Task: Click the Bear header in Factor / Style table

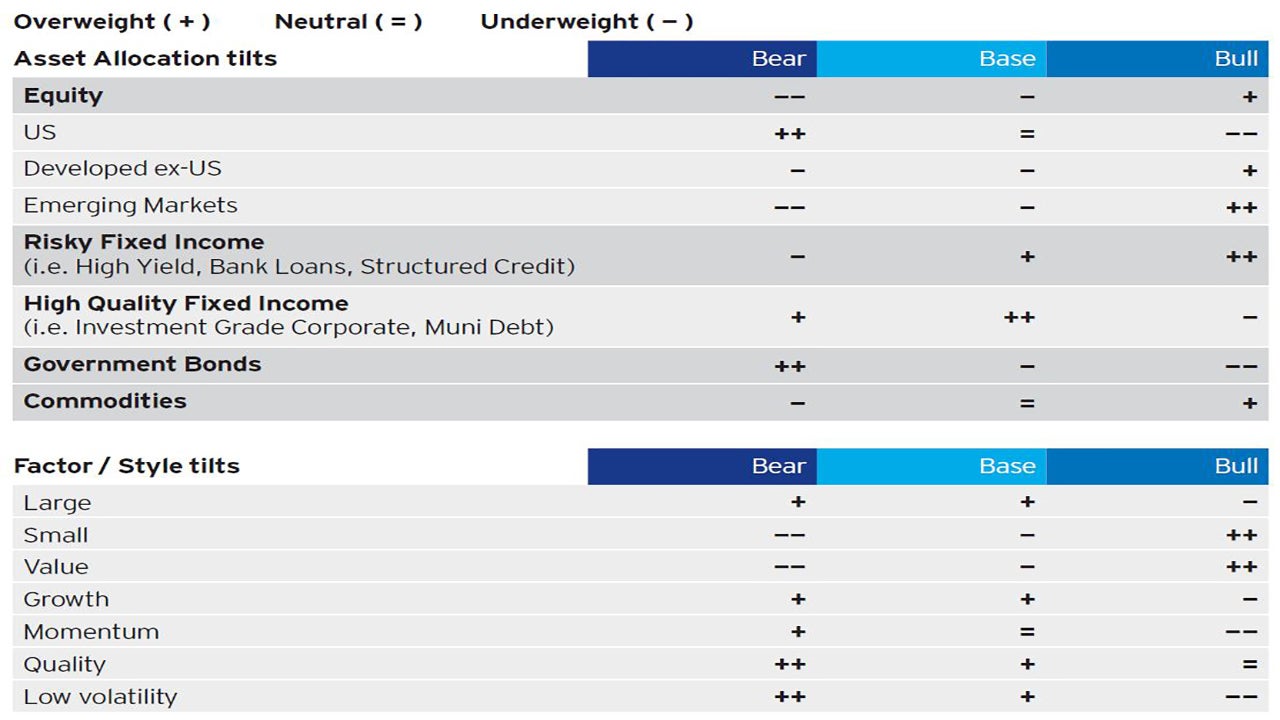Action: [702, 466]
